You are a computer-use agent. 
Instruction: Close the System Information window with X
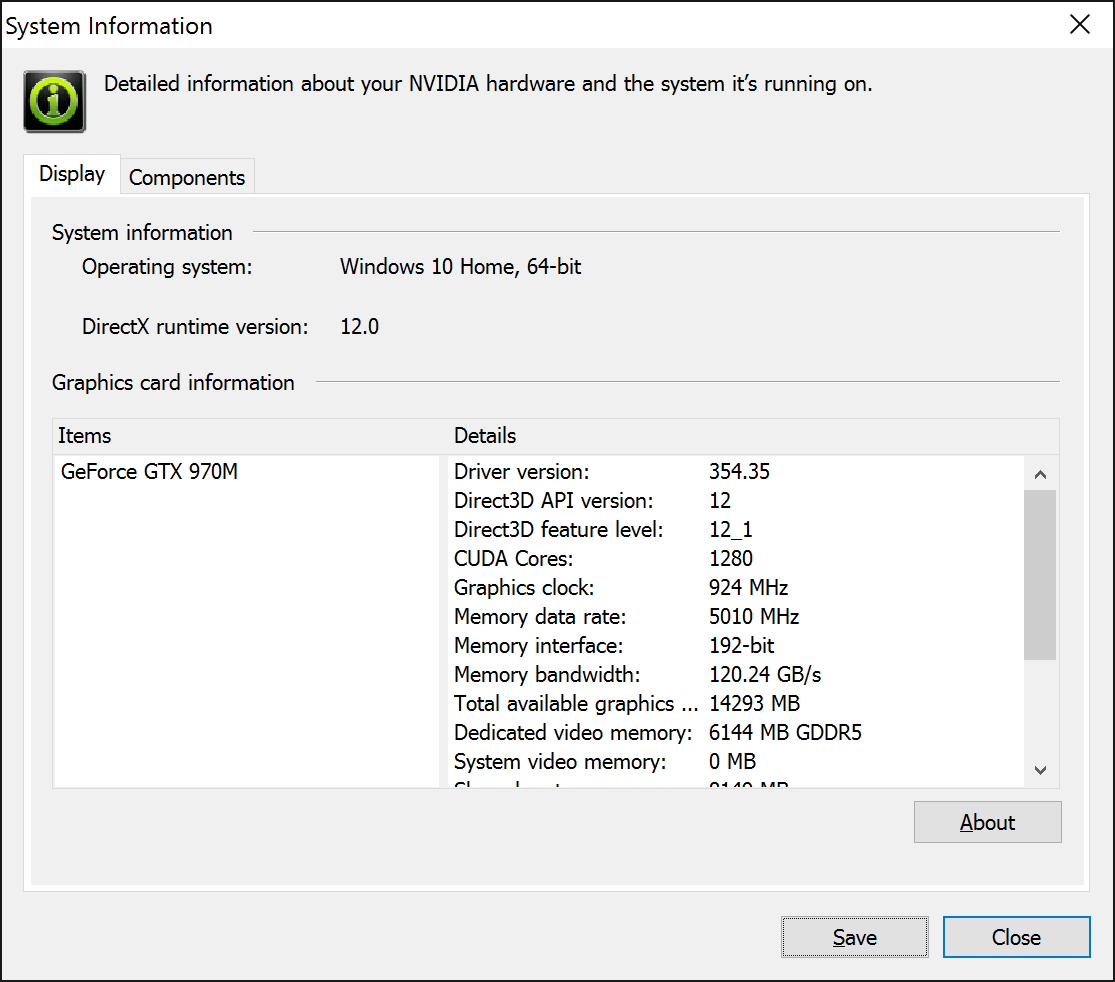1079,25
